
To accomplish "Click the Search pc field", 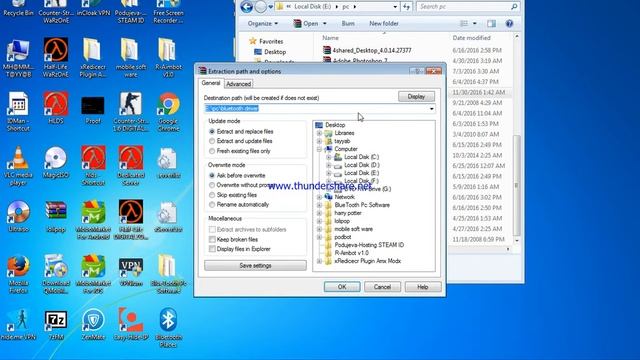I will click(468, 7).
